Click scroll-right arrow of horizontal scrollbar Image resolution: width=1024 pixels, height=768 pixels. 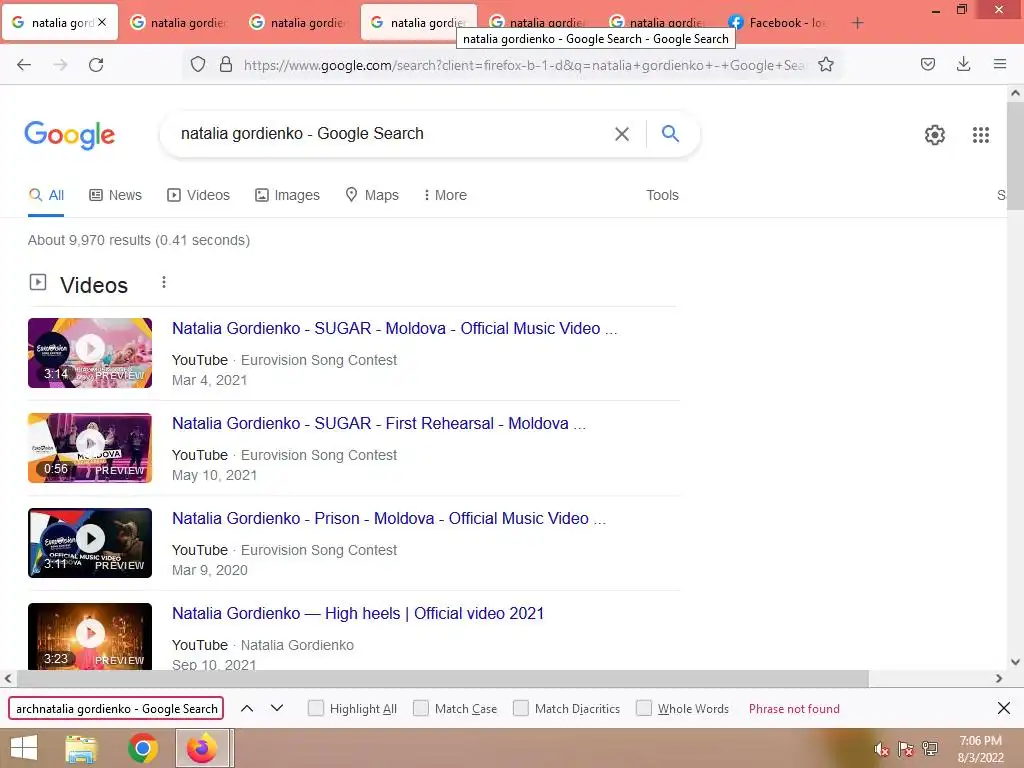click(999, 679)
